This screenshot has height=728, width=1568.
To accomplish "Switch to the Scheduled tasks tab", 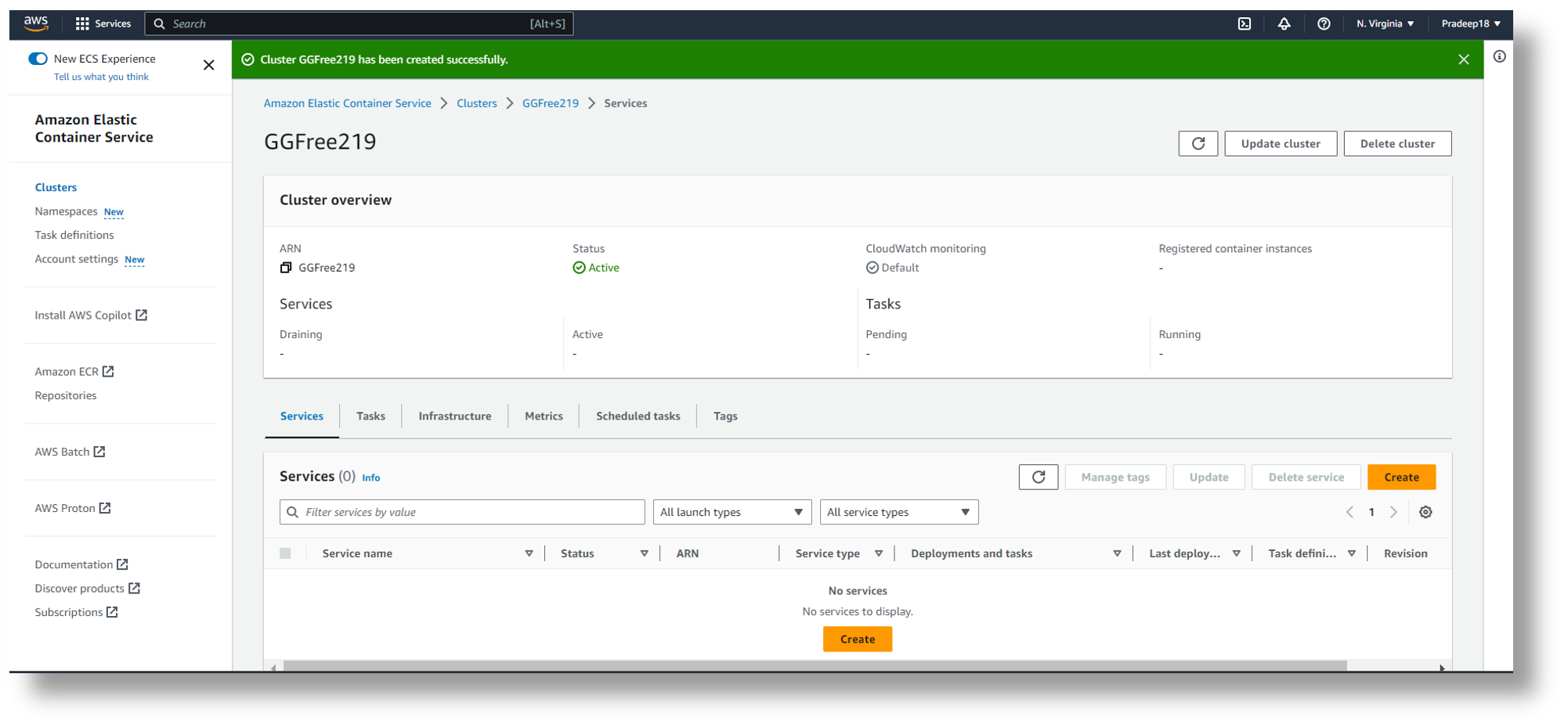I will (638, 416).
